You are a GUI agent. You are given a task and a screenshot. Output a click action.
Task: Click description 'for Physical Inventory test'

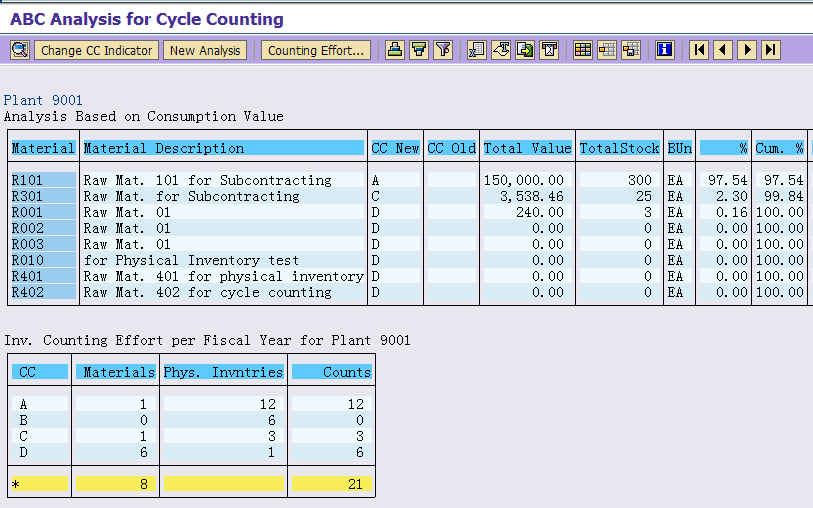point(191,260)
